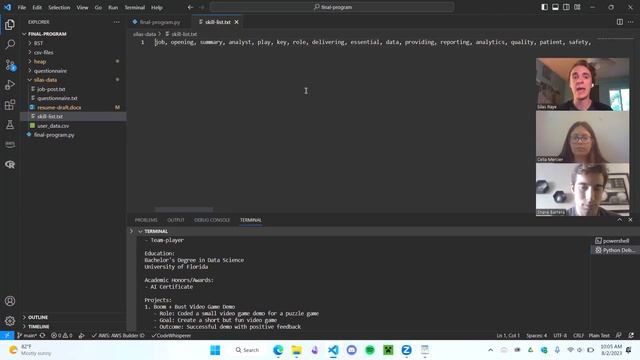Go back using the title bar arrow
This screenshot has width=640, height=360.
pos(190,7)
